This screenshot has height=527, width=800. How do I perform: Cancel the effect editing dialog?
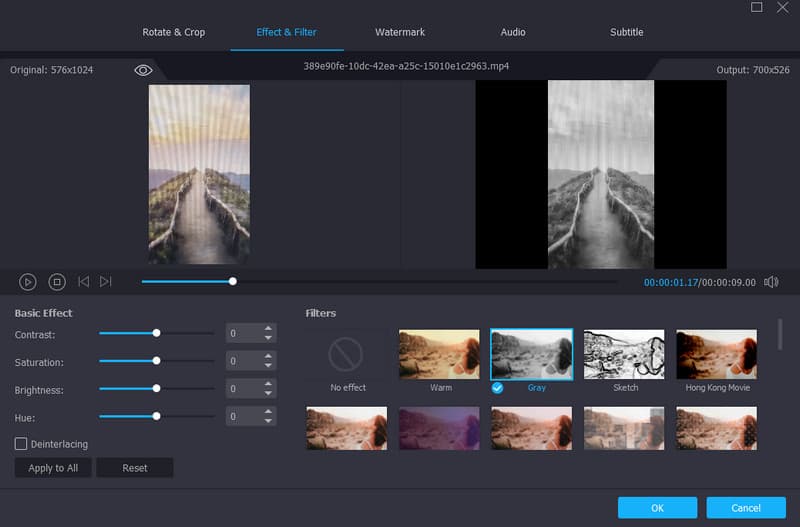tap(746, 508)
